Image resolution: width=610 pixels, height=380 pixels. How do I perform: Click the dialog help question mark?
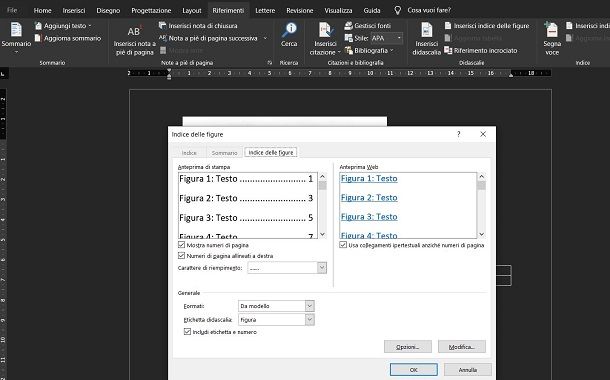click(459, 134)
